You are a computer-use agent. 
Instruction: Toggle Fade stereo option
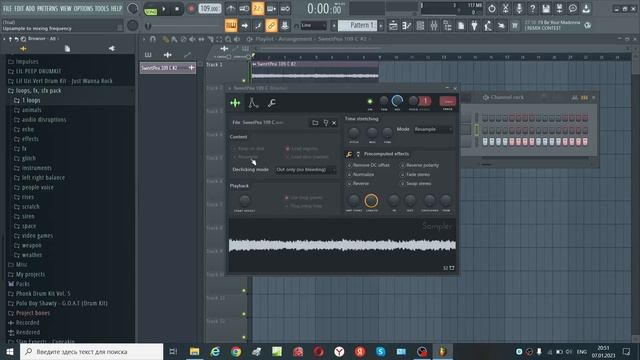415,174
